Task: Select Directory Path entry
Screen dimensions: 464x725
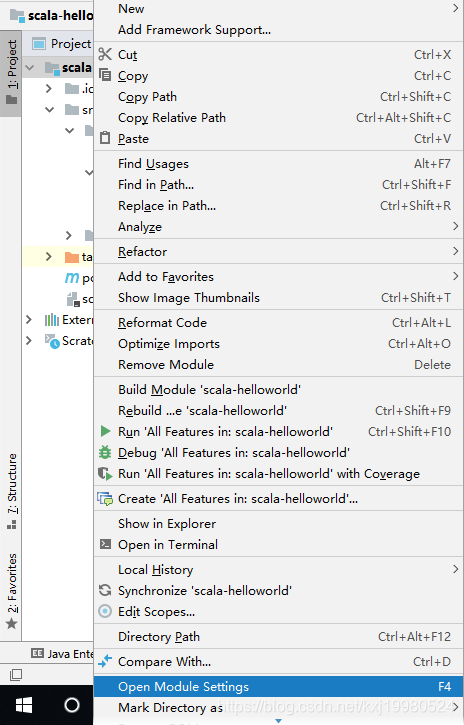Action: tap(279, 636)
